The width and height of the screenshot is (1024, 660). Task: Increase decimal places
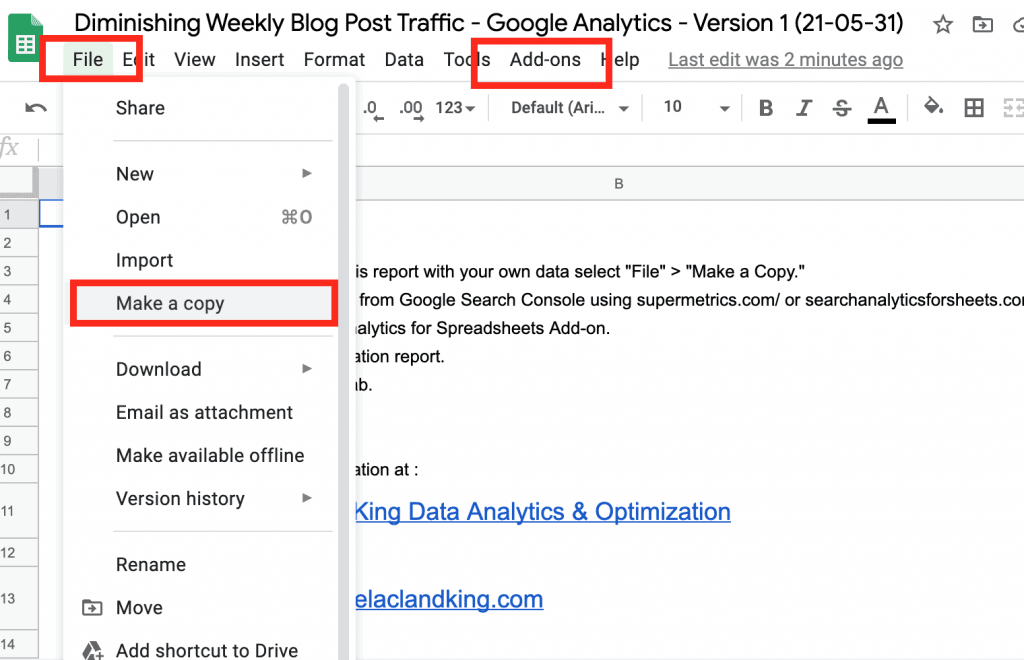point(411,109)
